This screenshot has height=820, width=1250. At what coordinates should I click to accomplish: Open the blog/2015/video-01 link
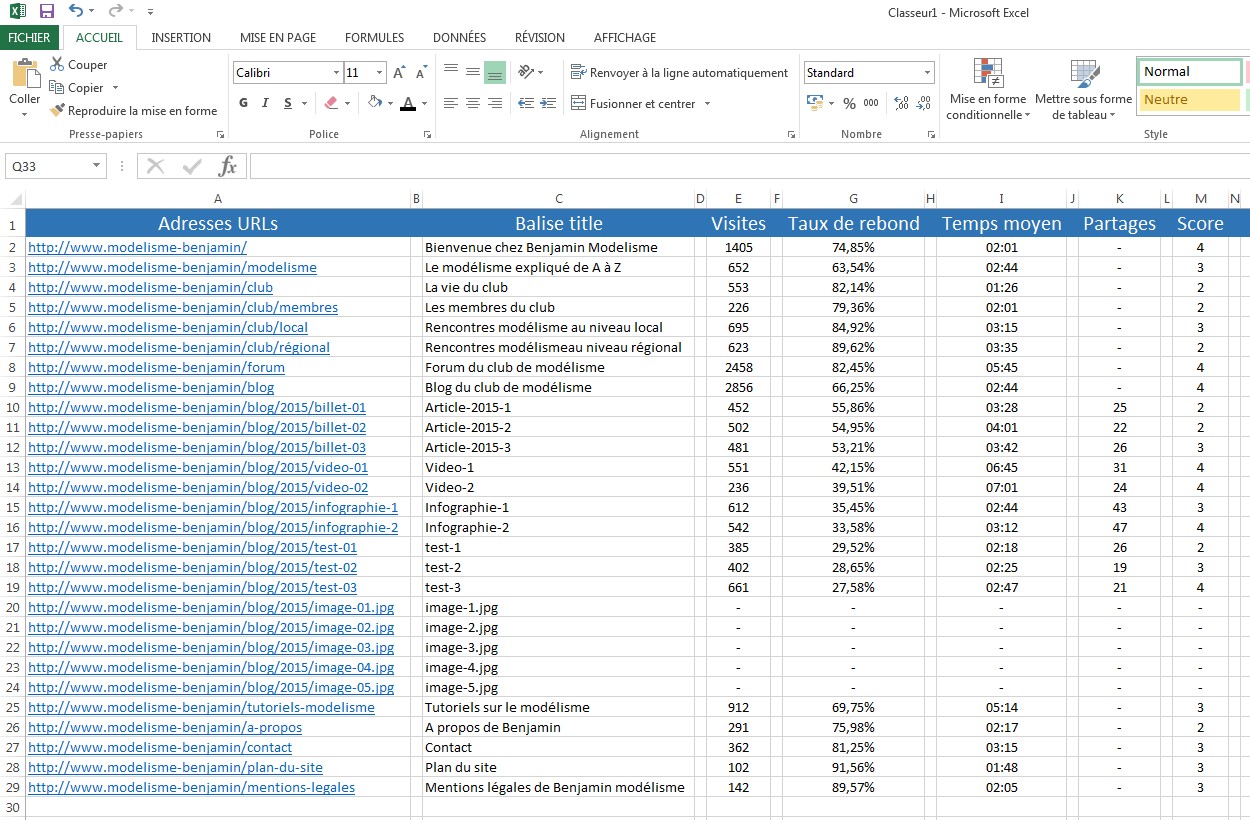click(198, 467)
